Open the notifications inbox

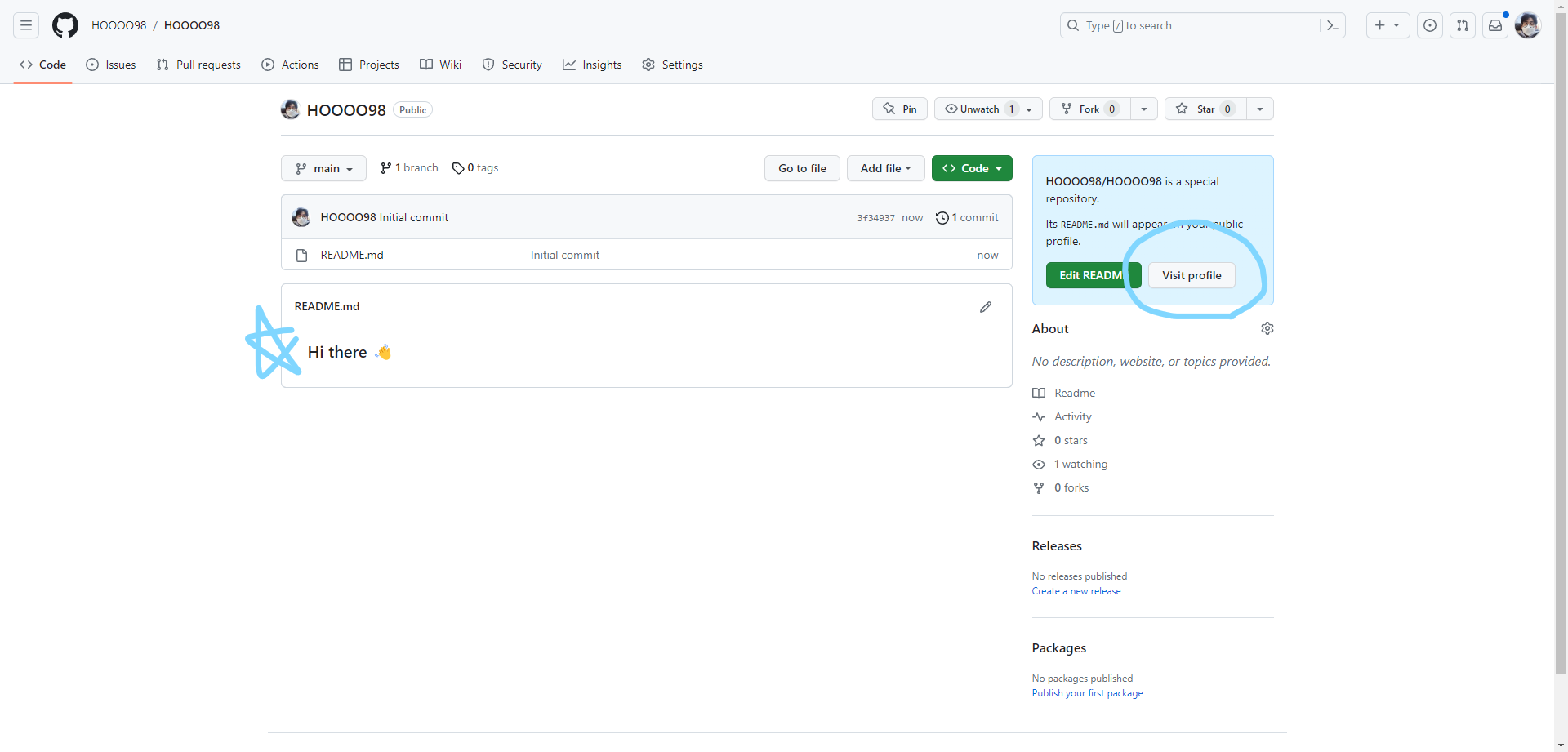(x=1495, y=25)
